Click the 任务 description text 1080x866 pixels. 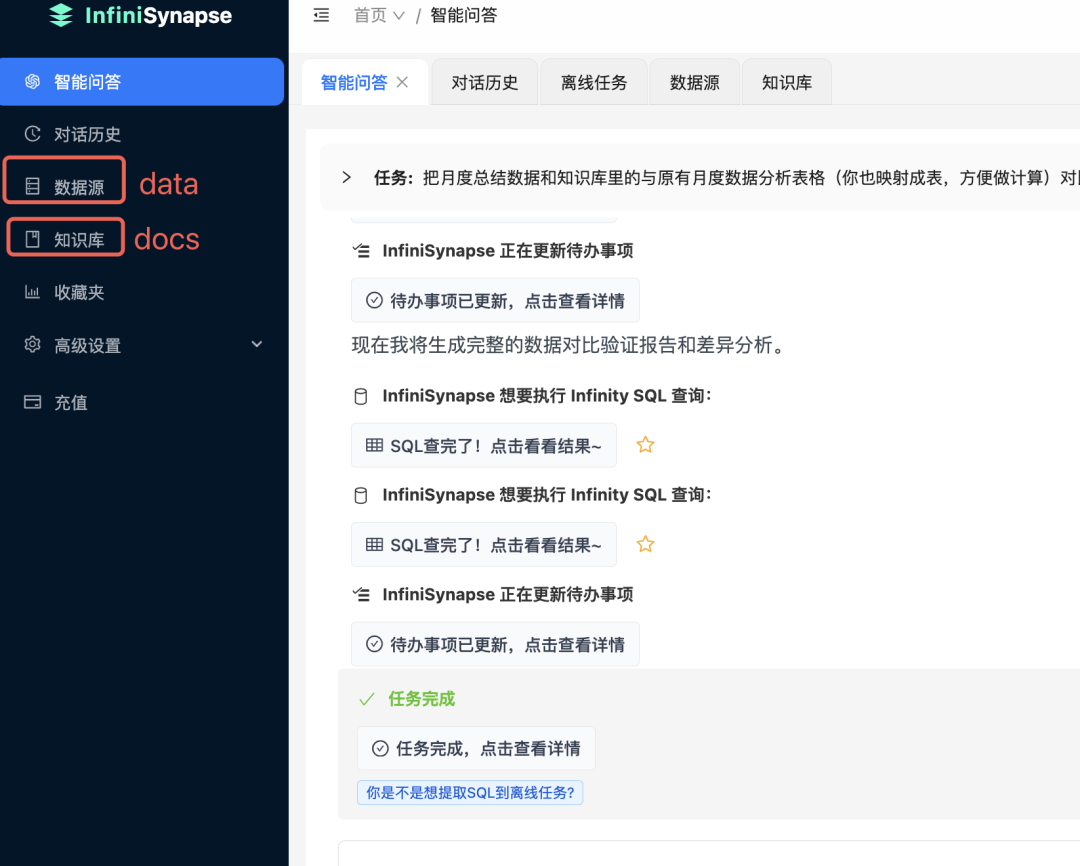(x=727, y=178)
